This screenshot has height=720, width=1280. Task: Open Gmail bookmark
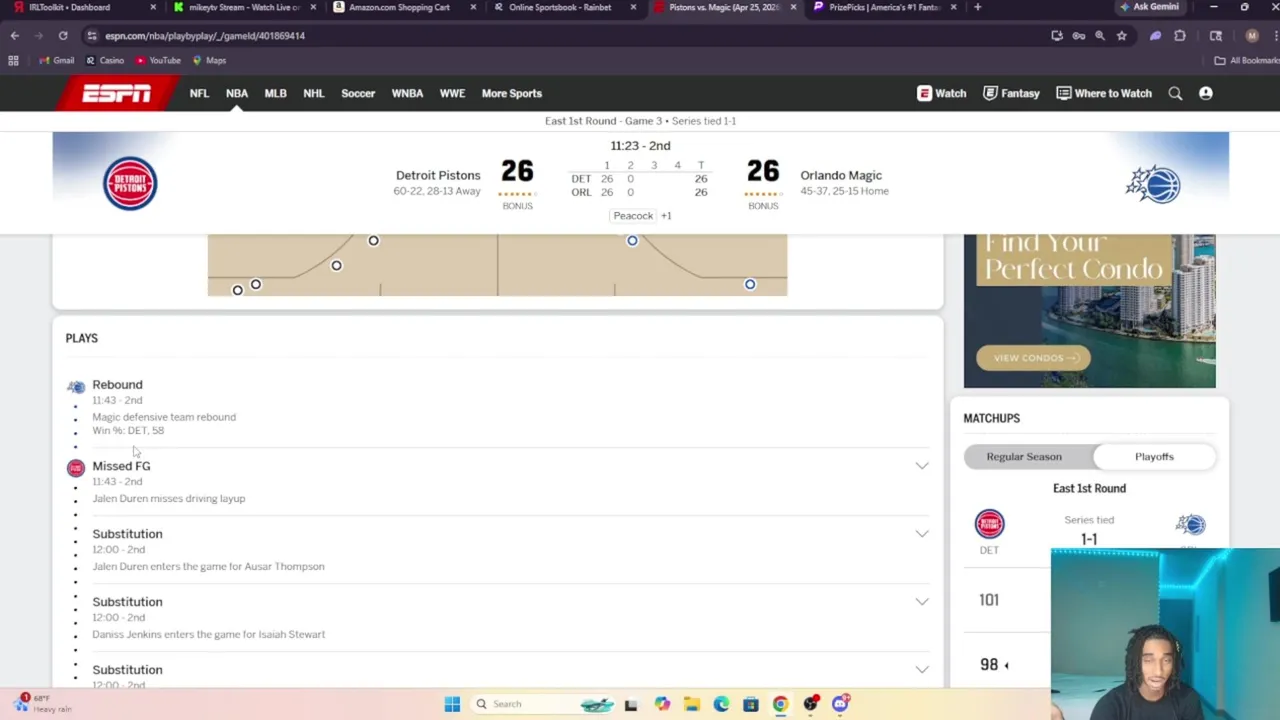[56, 60]
